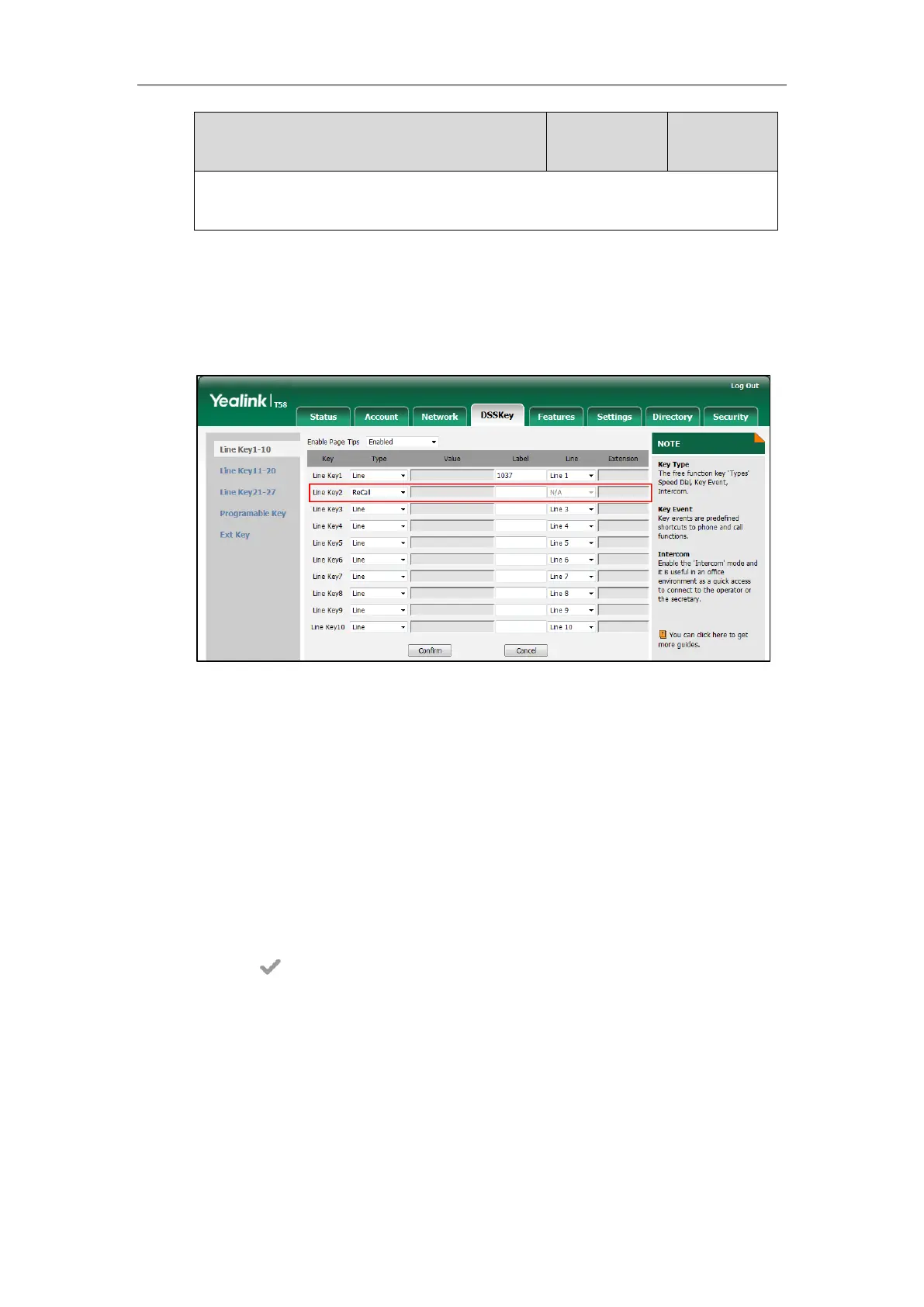Open Line 1 dropdown for Line Key1
The width and height of the screenshot is (924, 1307).
[572, 476]
